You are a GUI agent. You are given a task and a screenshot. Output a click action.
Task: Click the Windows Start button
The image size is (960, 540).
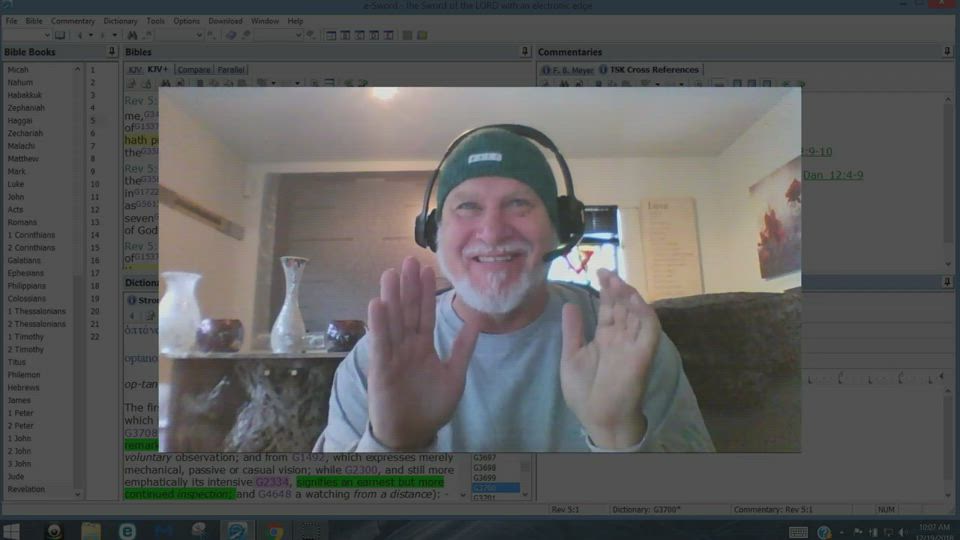click(13, 531)
